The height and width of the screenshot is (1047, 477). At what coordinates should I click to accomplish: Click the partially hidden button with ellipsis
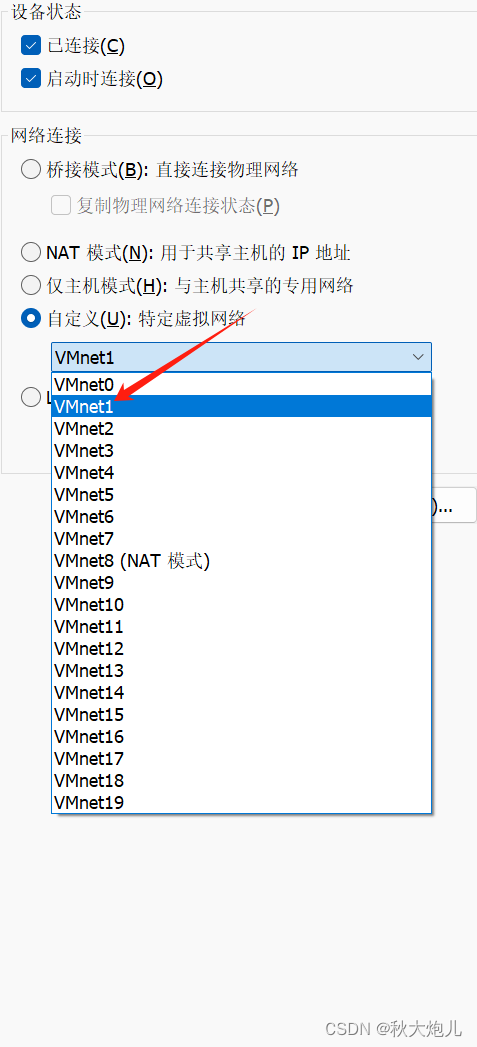454,508
